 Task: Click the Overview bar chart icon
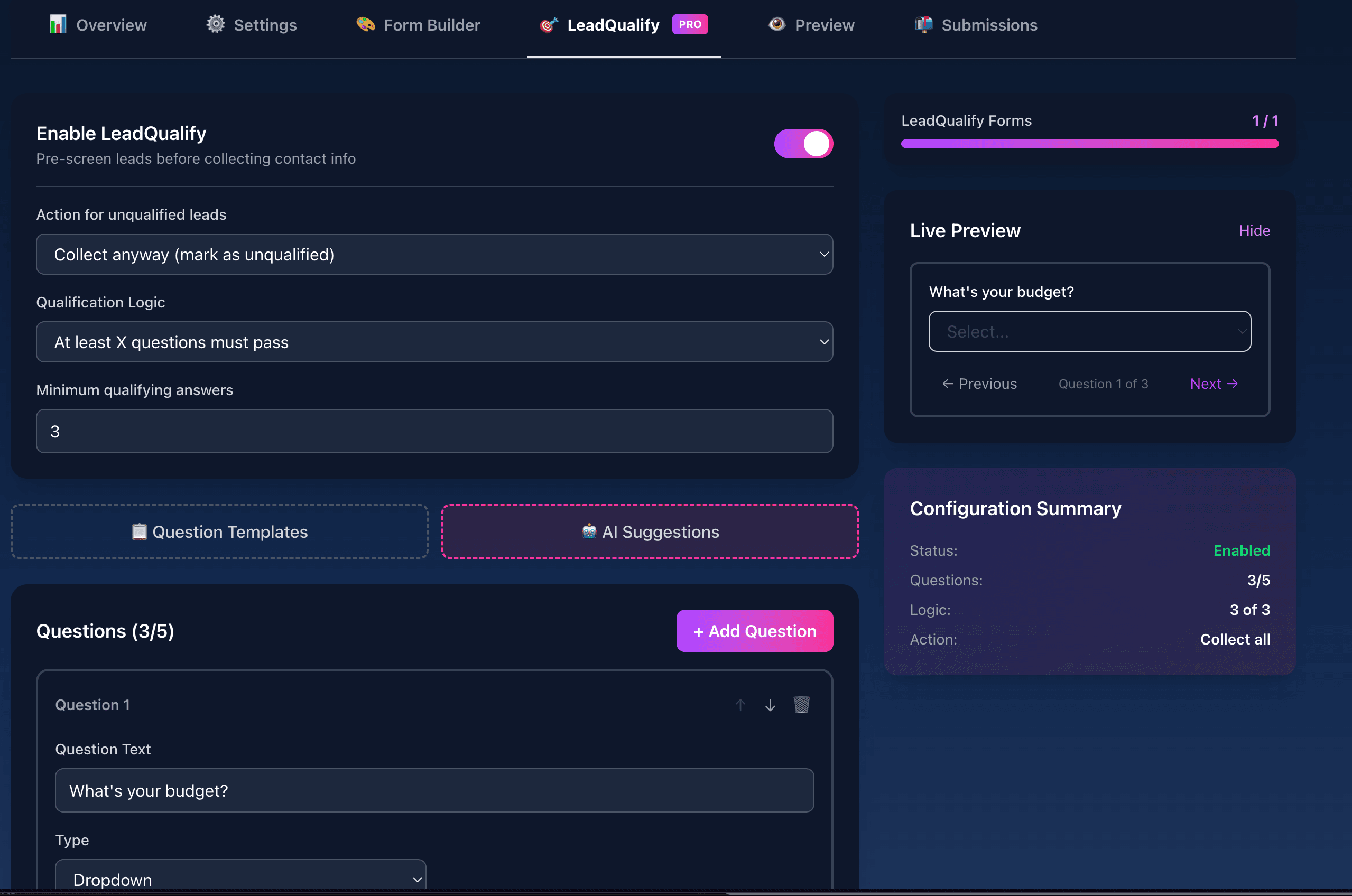point(58,24)
